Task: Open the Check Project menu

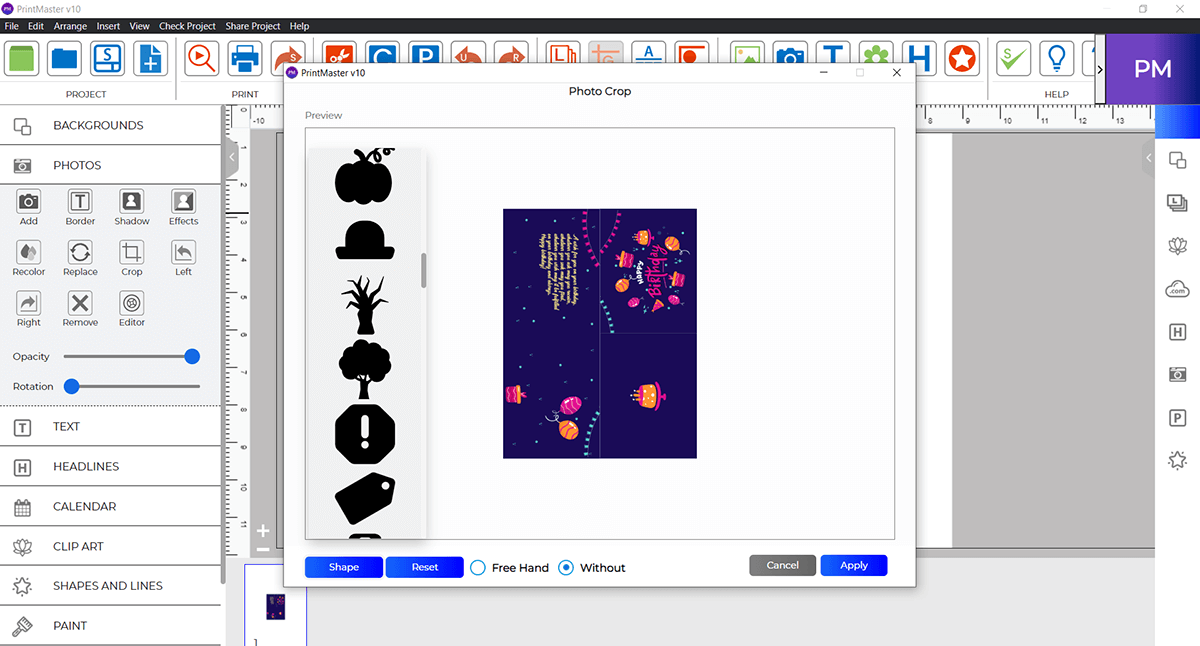Action: 187,26
